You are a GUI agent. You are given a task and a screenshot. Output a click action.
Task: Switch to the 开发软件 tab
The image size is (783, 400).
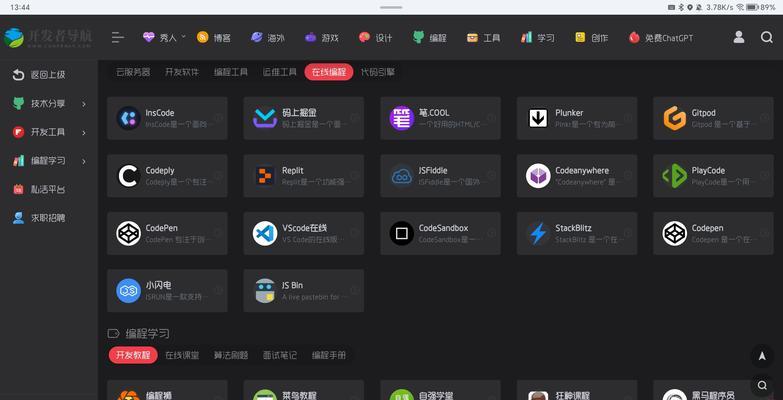(182, 72)
